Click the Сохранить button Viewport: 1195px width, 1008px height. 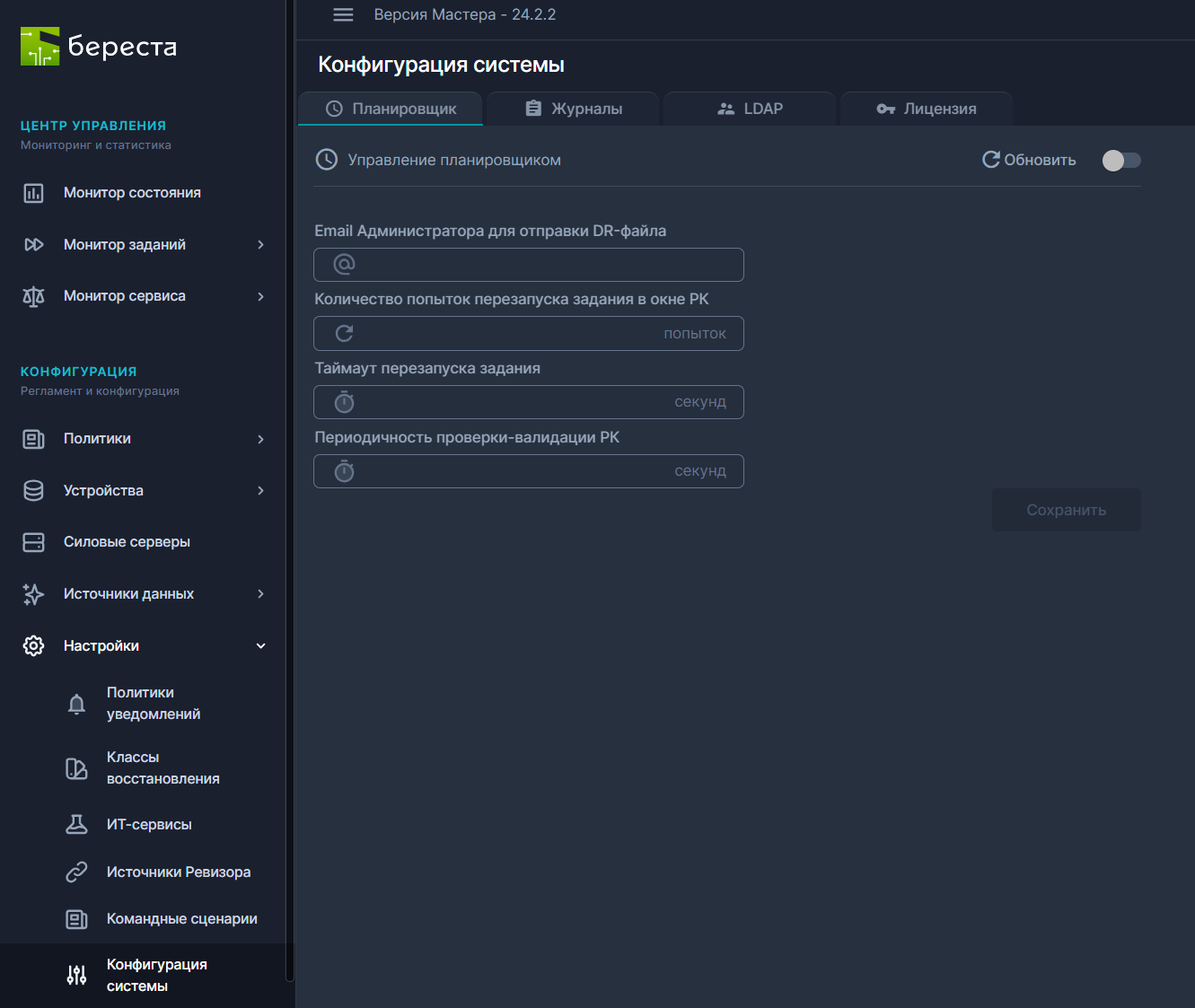tap(1066, 510)
